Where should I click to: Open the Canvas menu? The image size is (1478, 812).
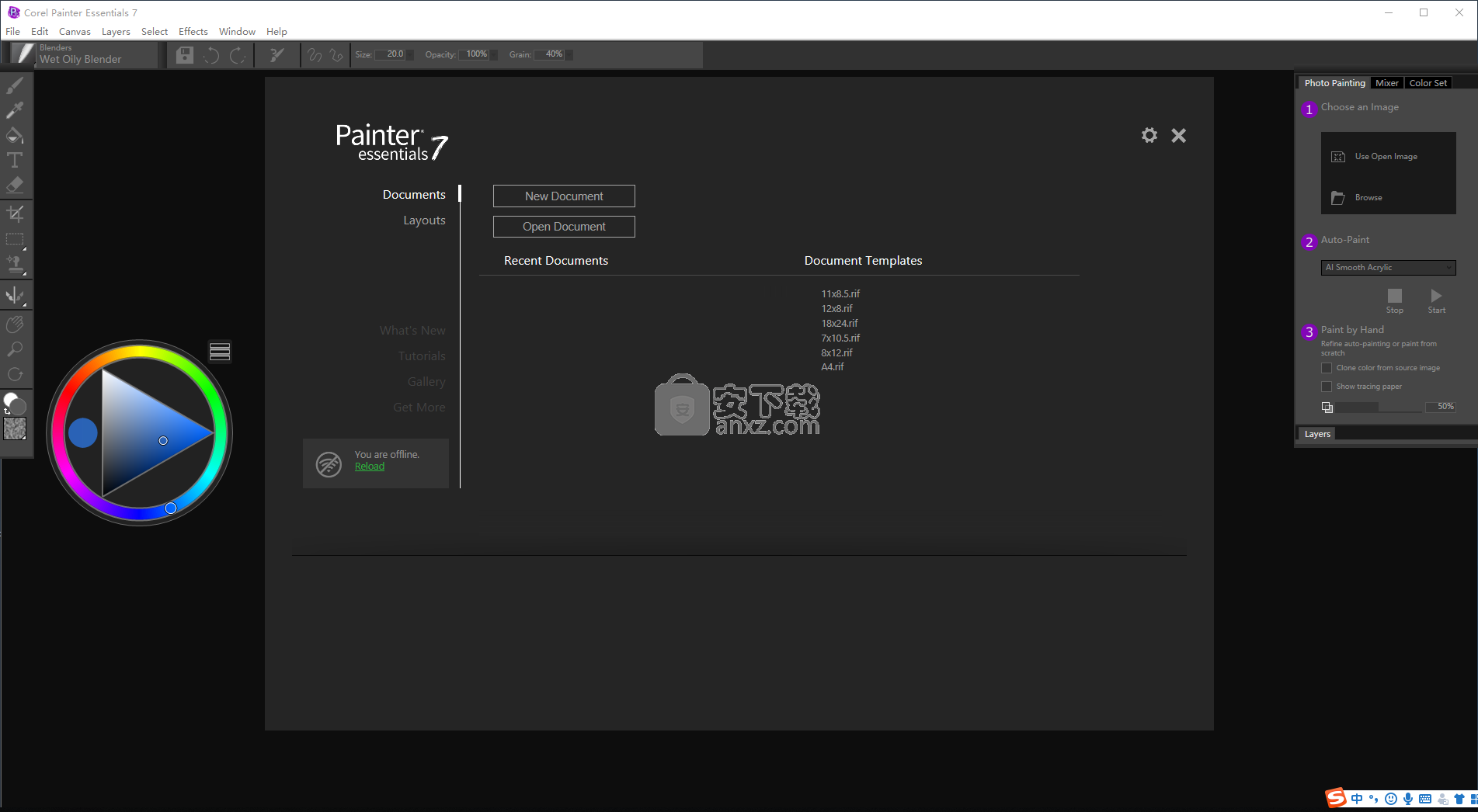[75, 32]
